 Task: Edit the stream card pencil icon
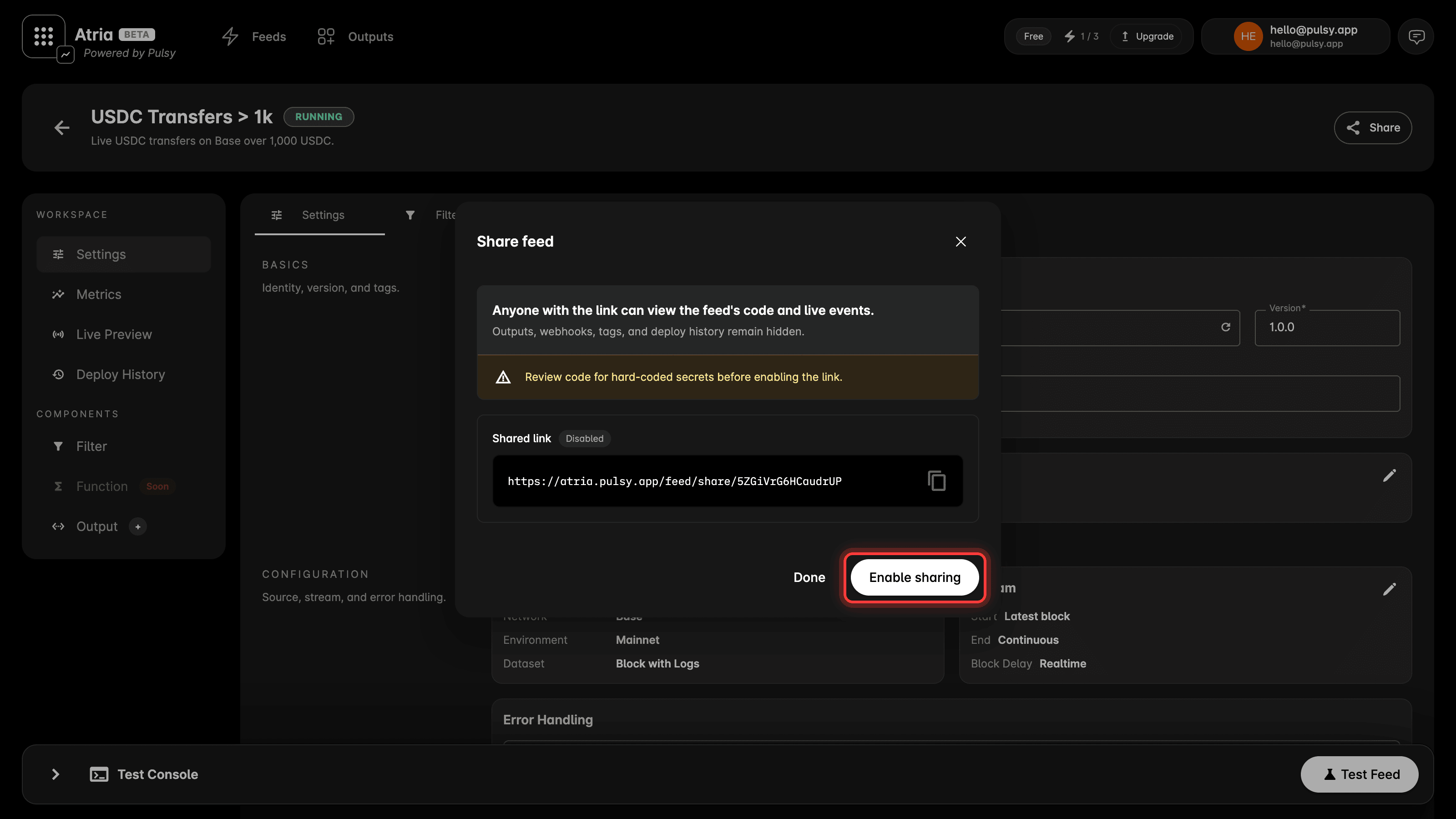click(x=1389, y=590)
